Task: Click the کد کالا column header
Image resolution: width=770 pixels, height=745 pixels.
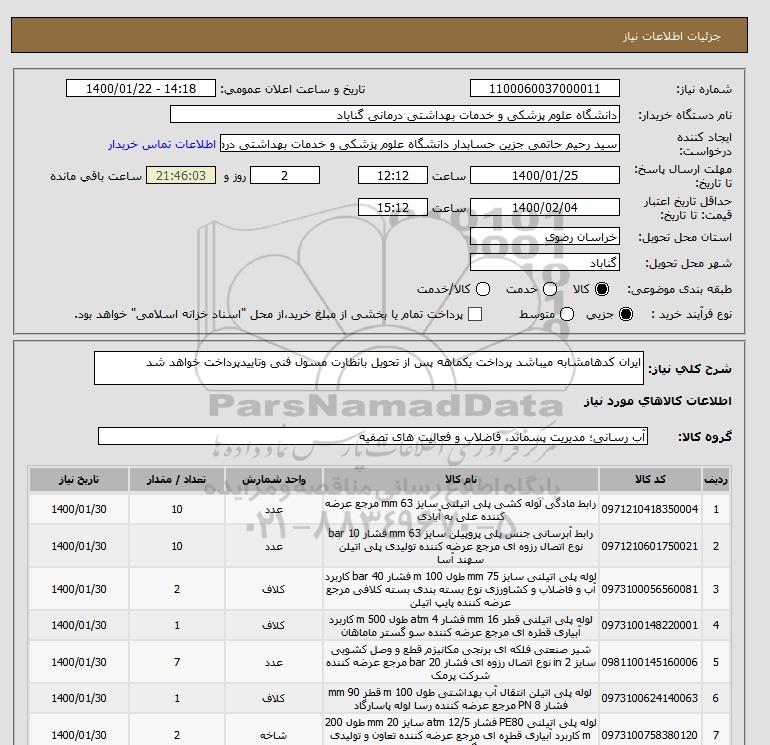Action: pos(650,479)
